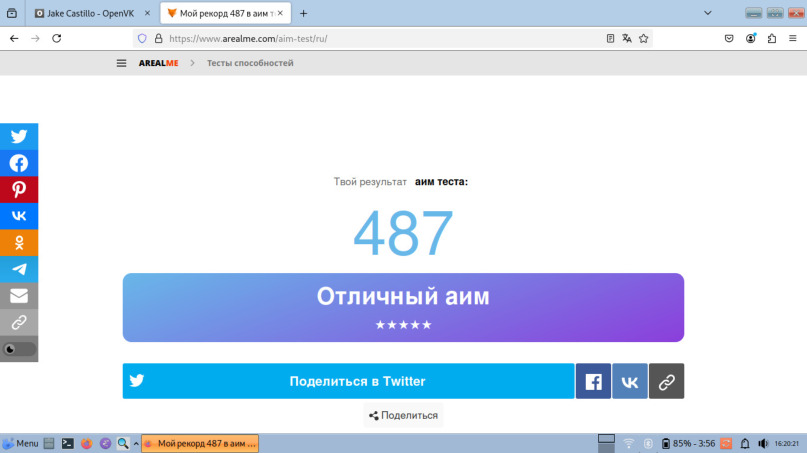Show desktop taskbar icon

click(49, 443)
